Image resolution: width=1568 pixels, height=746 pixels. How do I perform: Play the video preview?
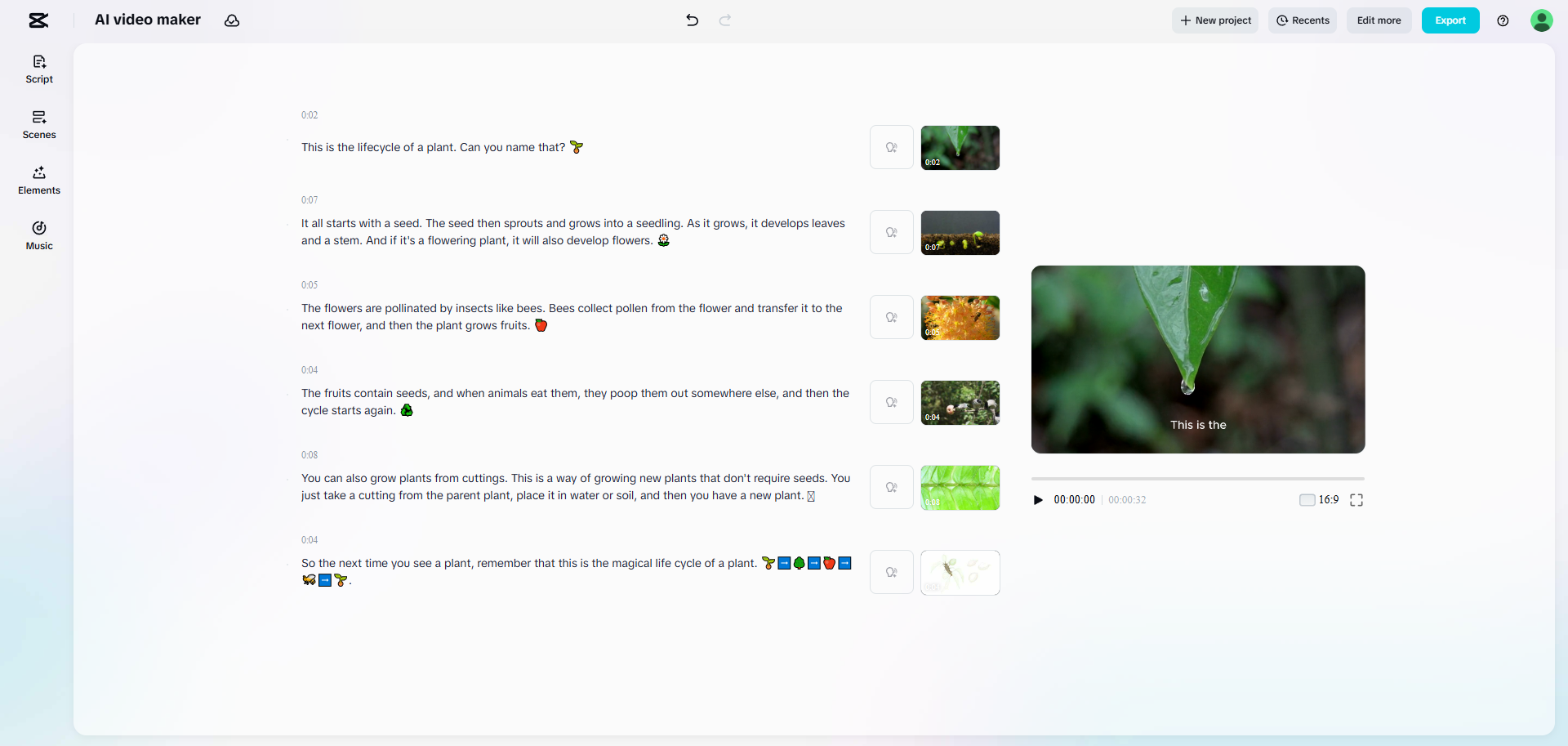coord(1038,500)
